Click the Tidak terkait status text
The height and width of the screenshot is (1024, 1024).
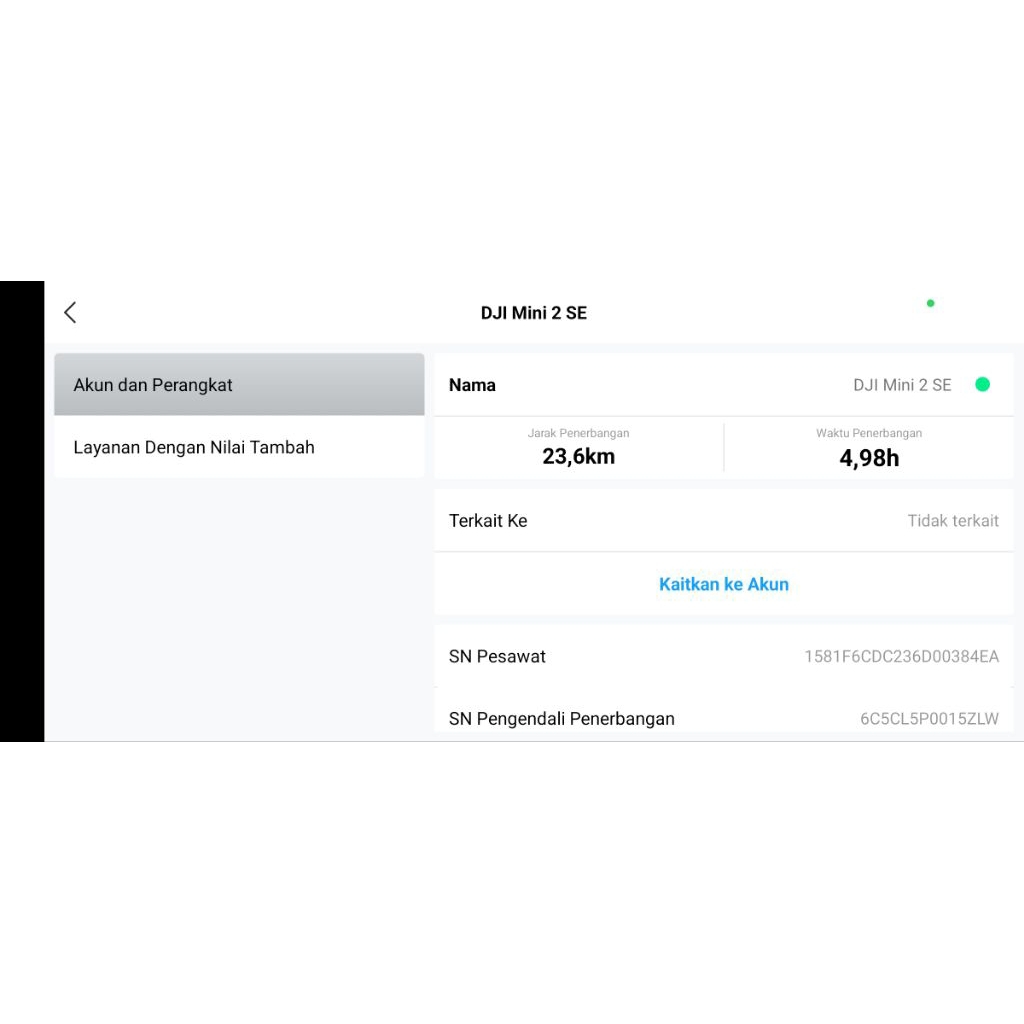tap(953, 520)
